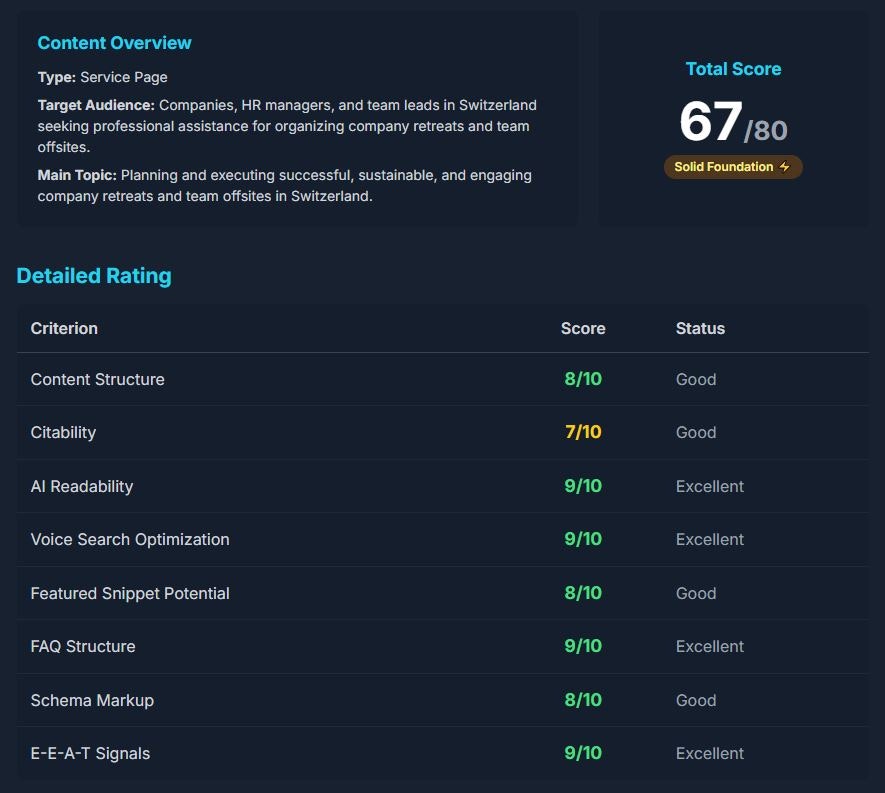Click the Detailed Rating section heading
This screenshot has height=793, width=885.
coord(94,276)
